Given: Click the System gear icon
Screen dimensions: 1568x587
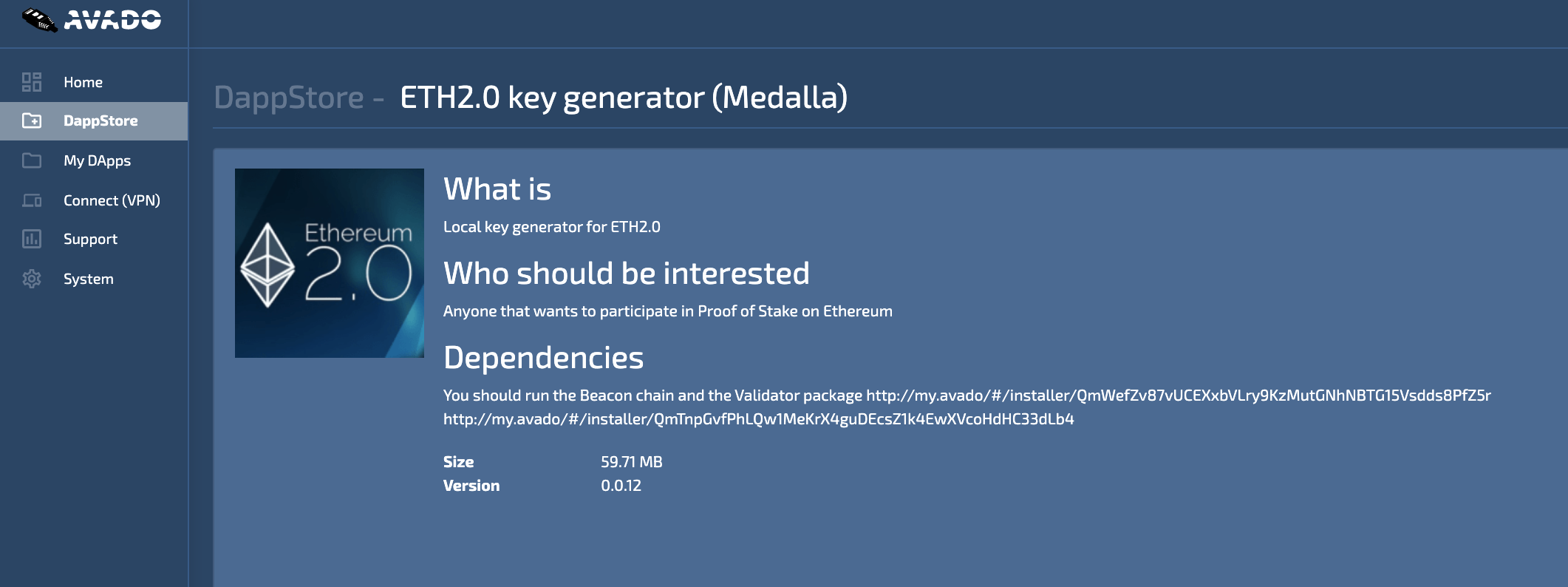Looking at the screenshot, I should [x=32, y=279].
